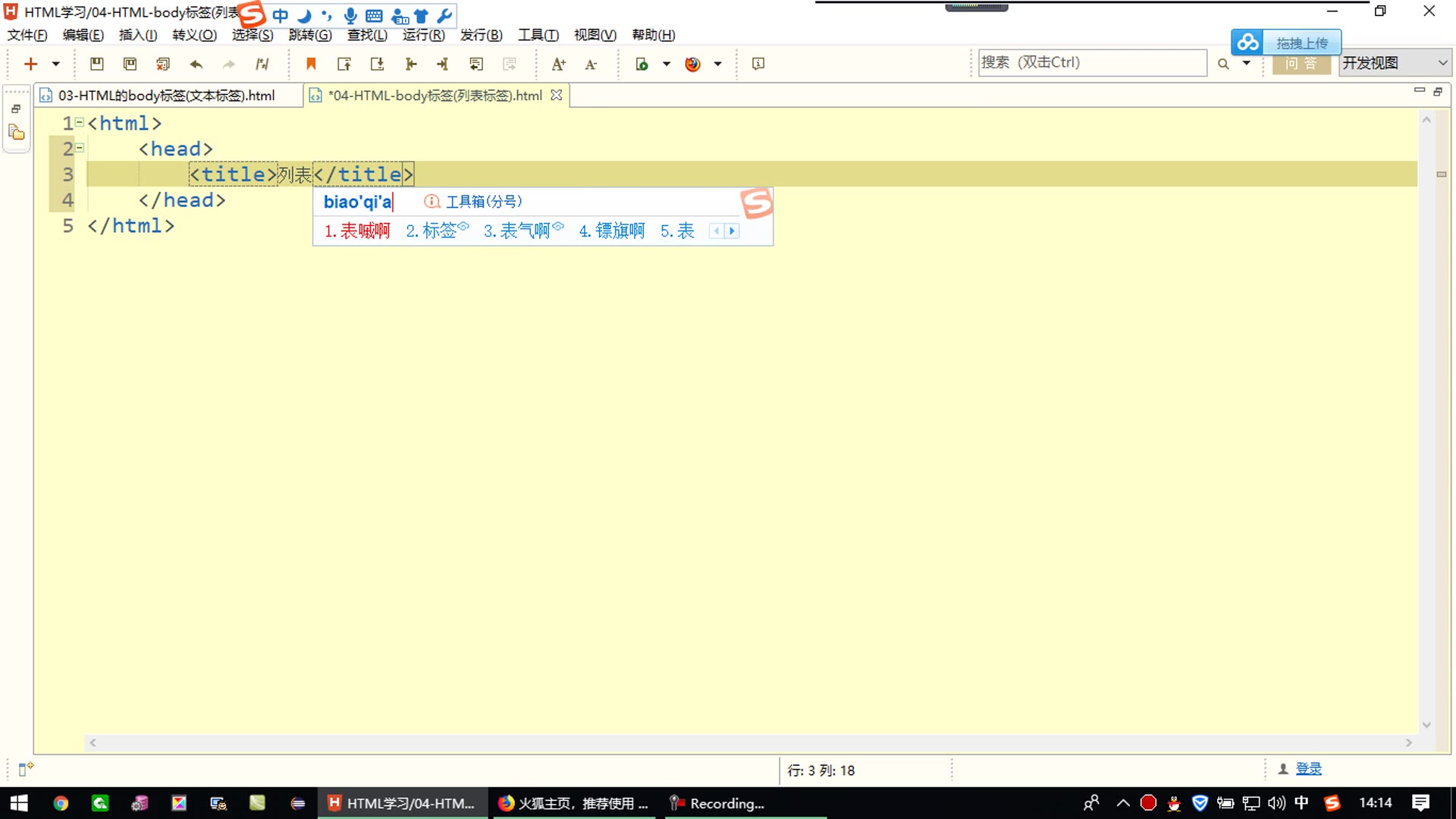The image size is (1456, 819).
Task: Collapse the head tag fold on line 2
Action: (80, 147)
